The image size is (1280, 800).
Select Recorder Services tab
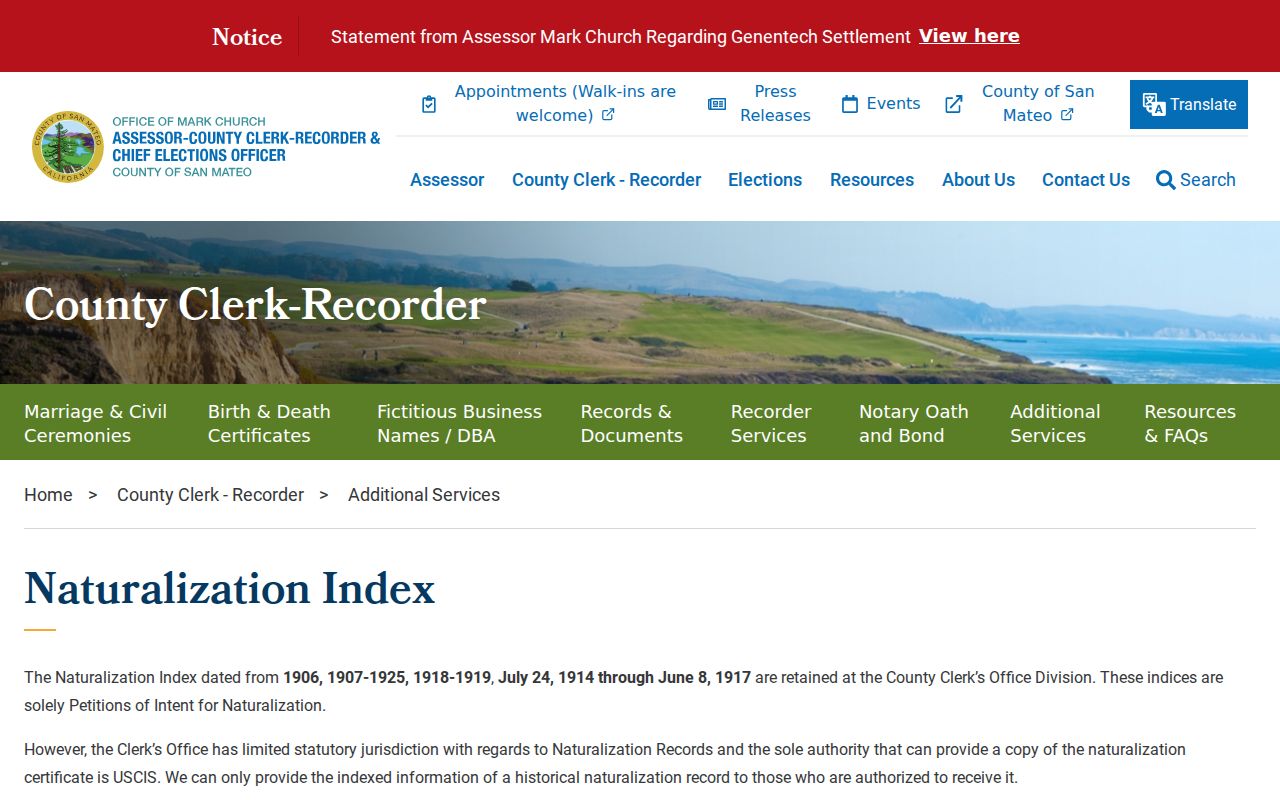(771, 423)
